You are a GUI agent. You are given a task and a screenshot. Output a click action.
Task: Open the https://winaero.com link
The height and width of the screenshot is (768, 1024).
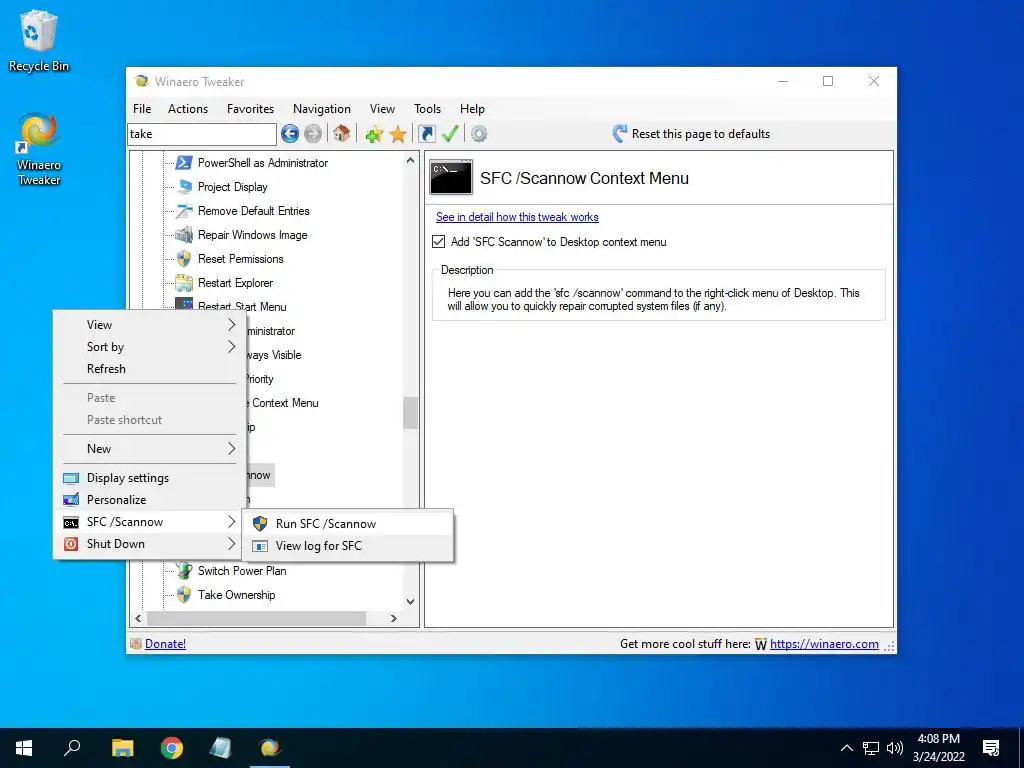click(x=824, y=644)
